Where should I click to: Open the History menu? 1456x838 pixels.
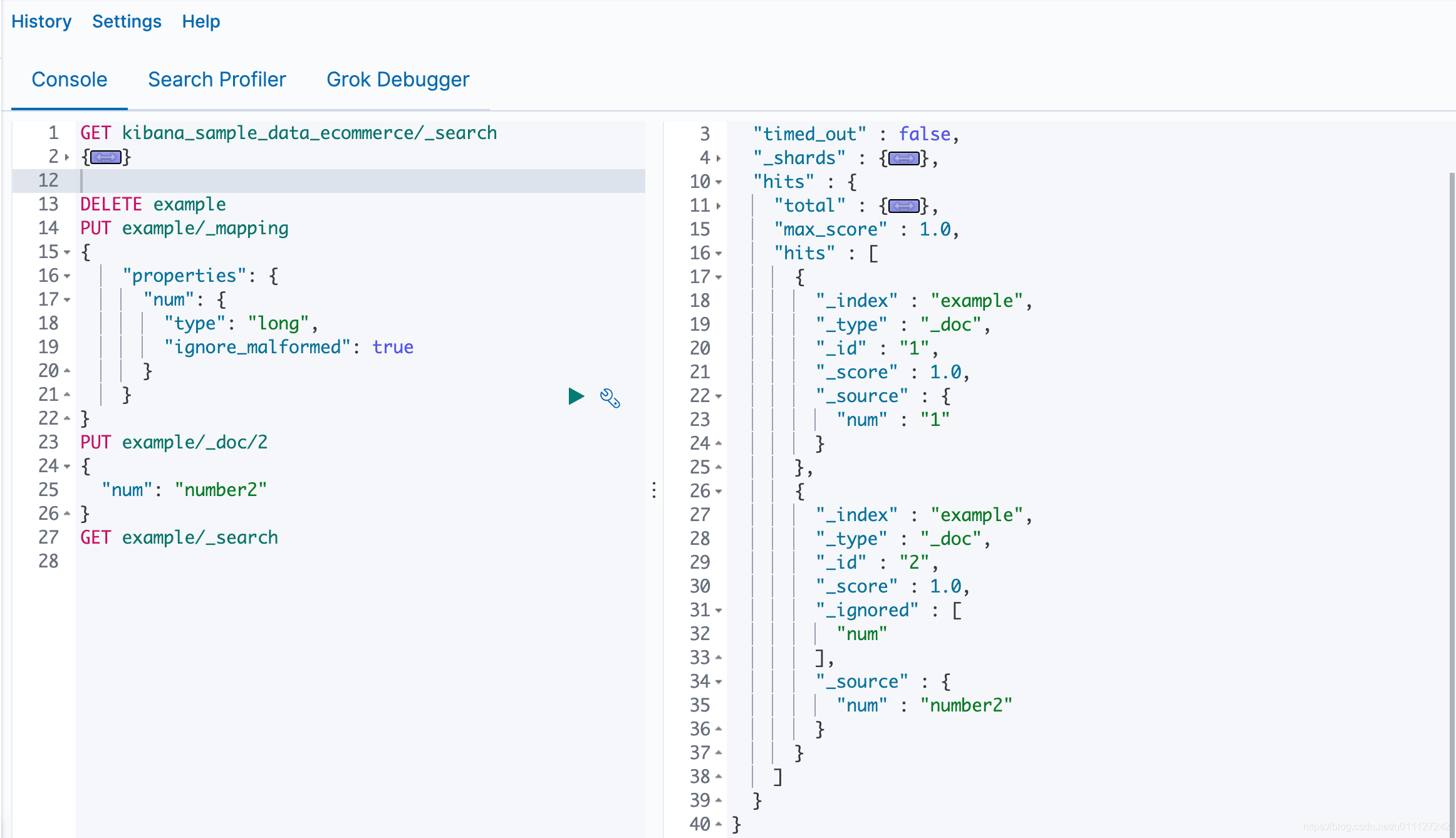coord(41,21)
